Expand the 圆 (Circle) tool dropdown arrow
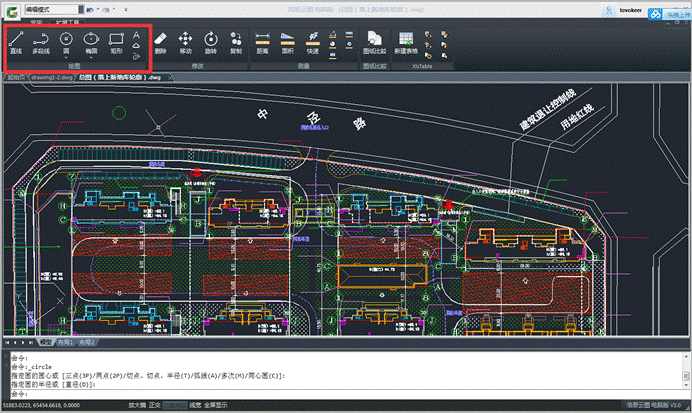Viewport: 692px width, 413px height. (66, 58)
